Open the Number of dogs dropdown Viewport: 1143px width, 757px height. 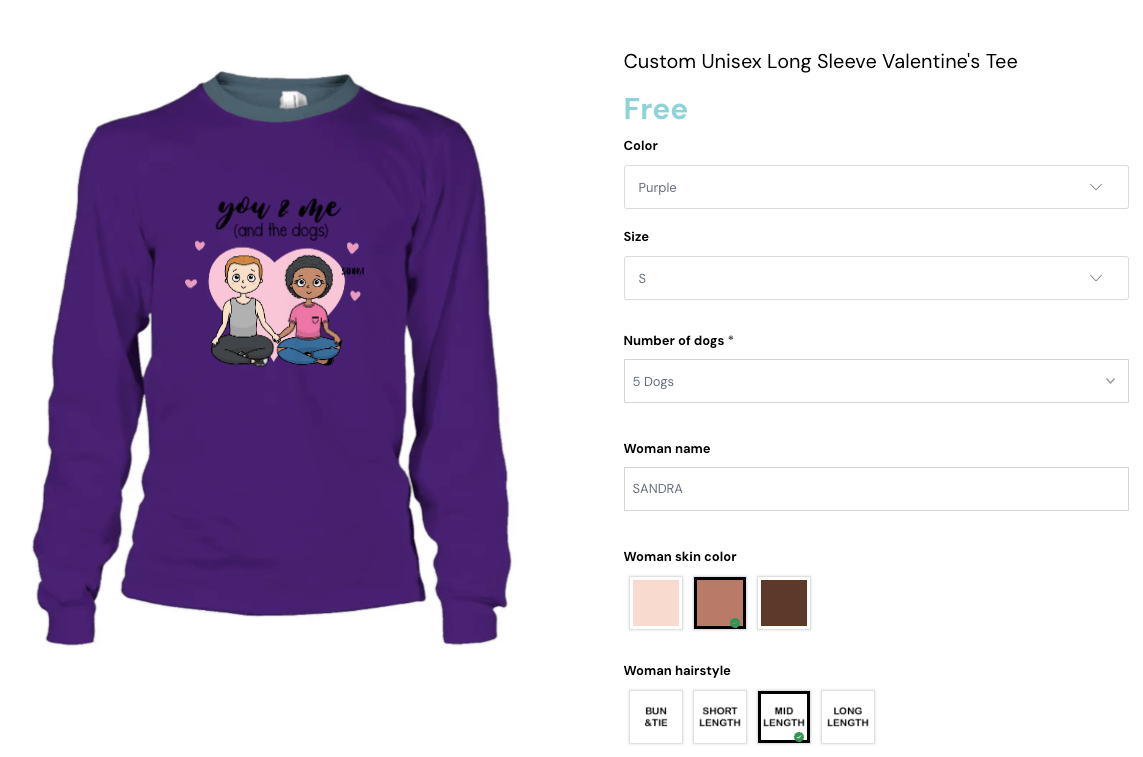click(876, 381)
